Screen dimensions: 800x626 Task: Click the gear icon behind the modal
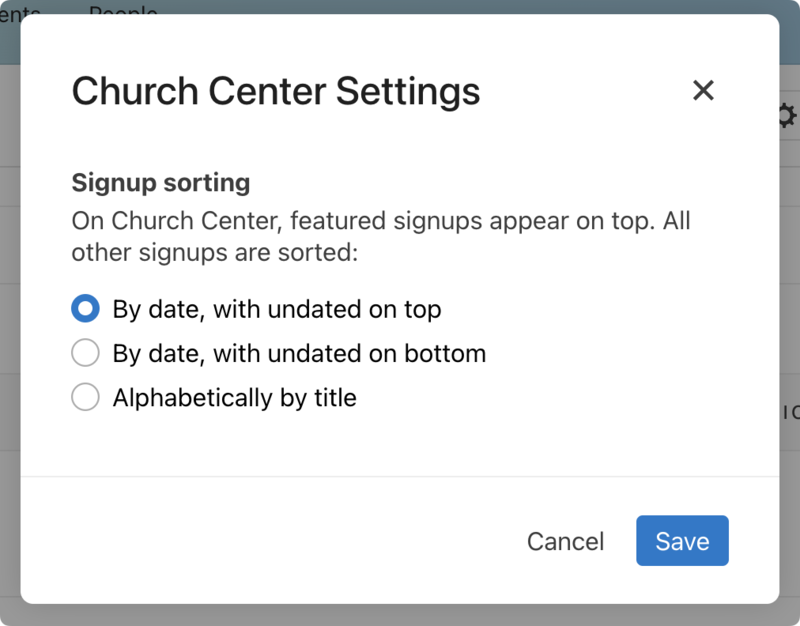click(x=786, y=115)
